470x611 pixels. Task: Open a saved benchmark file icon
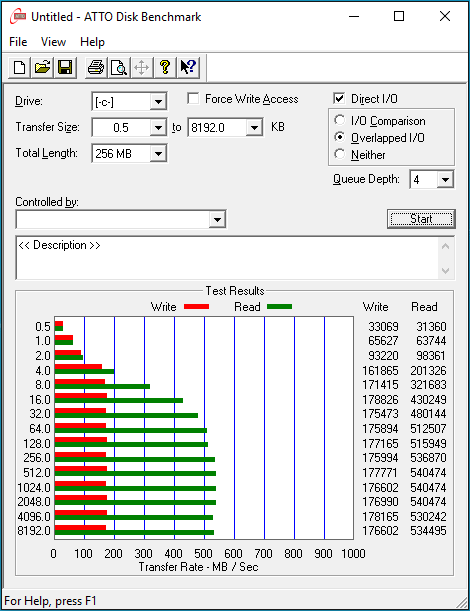[x=42, y=67]
